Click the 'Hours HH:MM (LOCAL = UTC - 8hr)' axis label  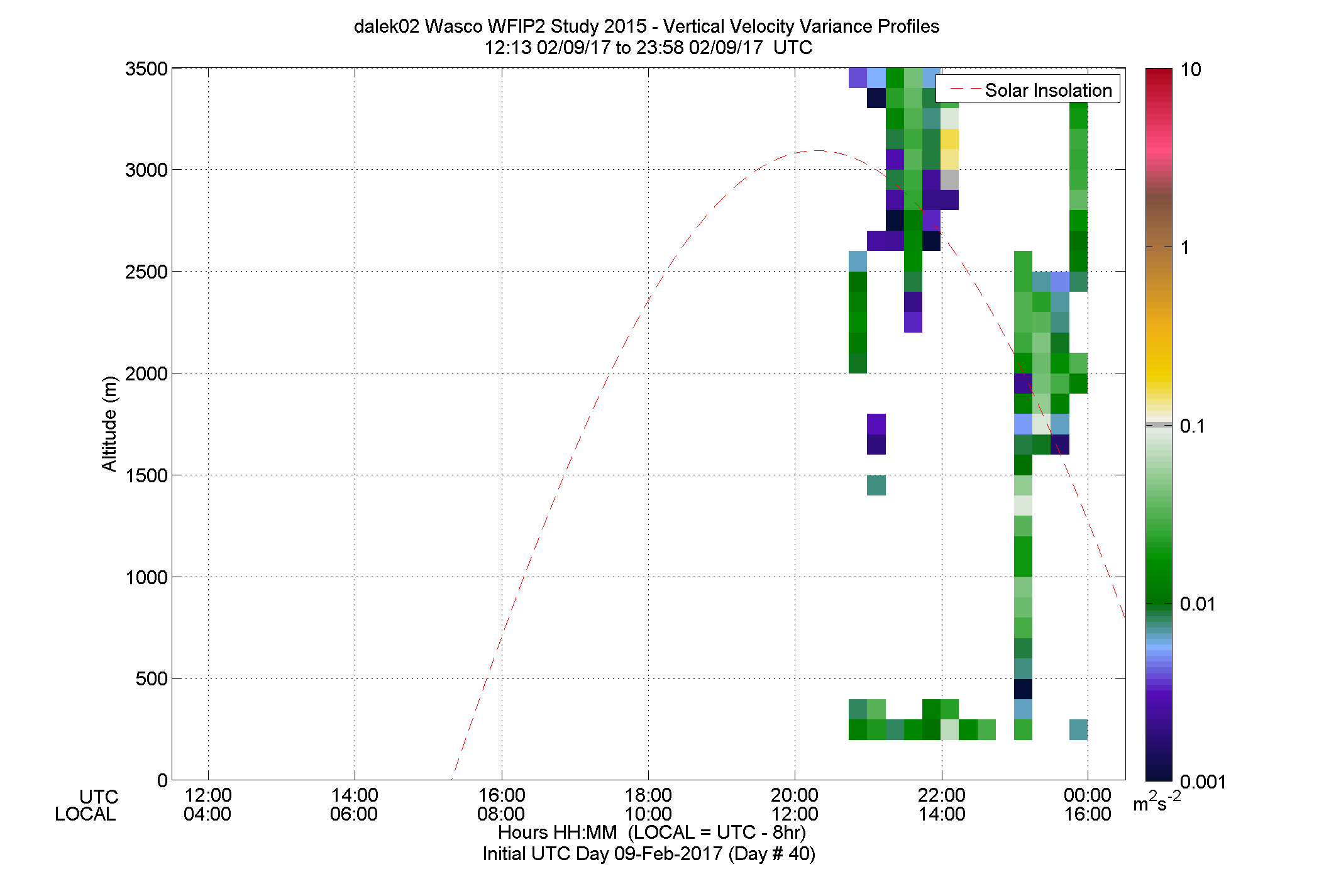(x=652, y=833)
